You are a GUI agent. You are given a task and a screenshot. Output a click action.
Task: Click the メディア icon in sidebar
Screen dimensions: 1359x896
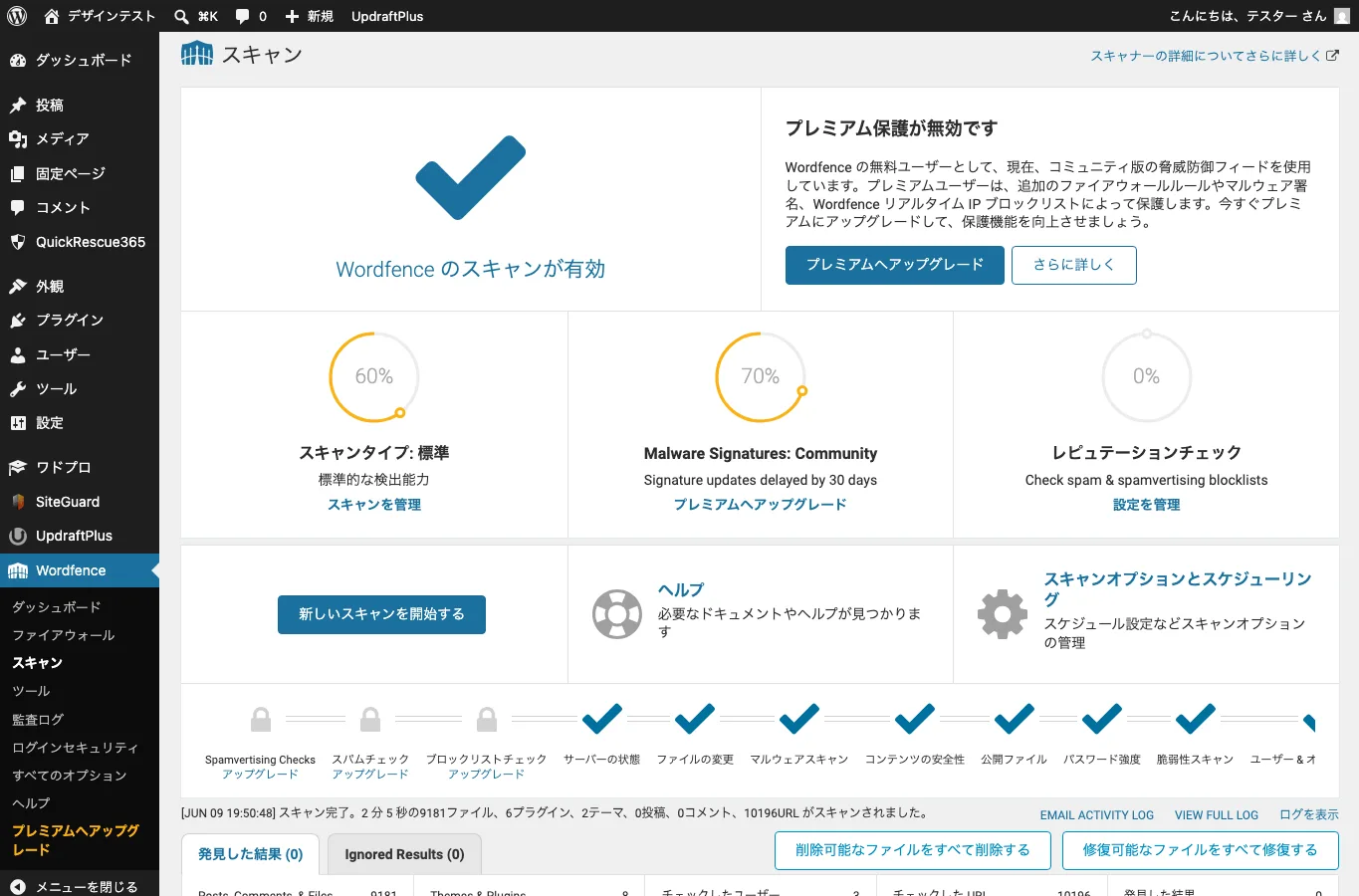(x=18, y=138)
